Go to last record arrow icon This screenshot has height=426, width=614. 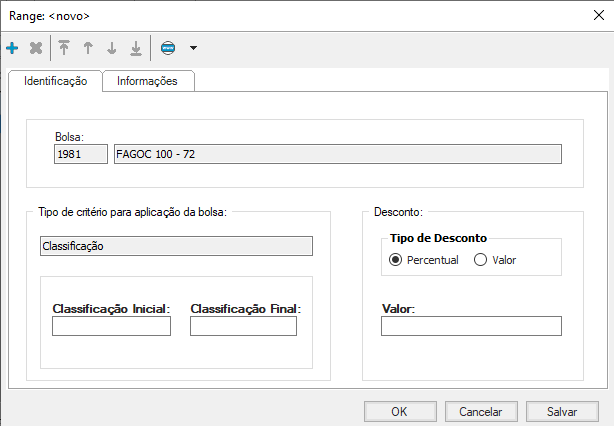pyautogui.click(x=136, y=48)
